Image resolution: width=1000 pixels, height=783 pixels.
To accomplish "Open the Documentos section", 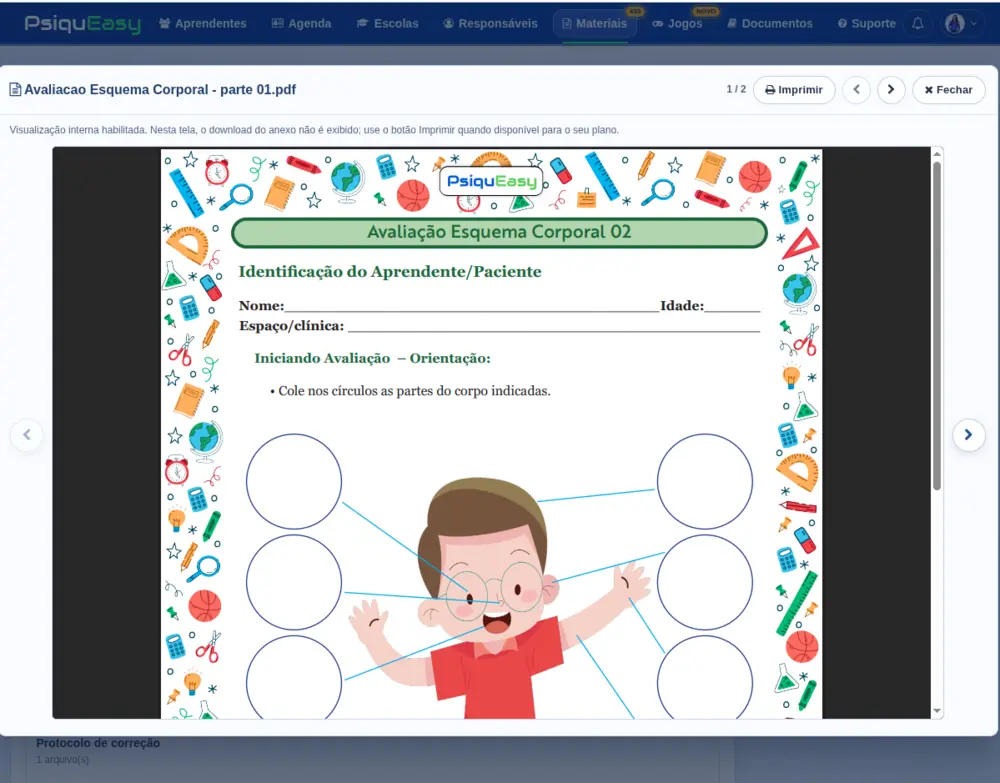I will (770, 24).
